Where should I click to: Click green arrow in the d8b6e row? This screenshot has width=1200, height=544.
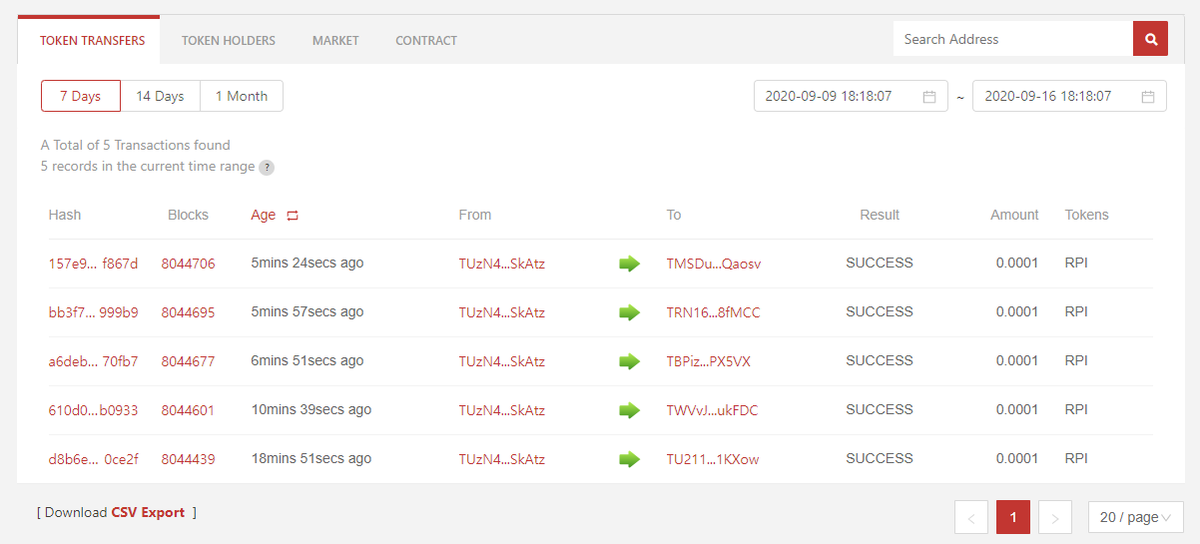click(629, 459)
